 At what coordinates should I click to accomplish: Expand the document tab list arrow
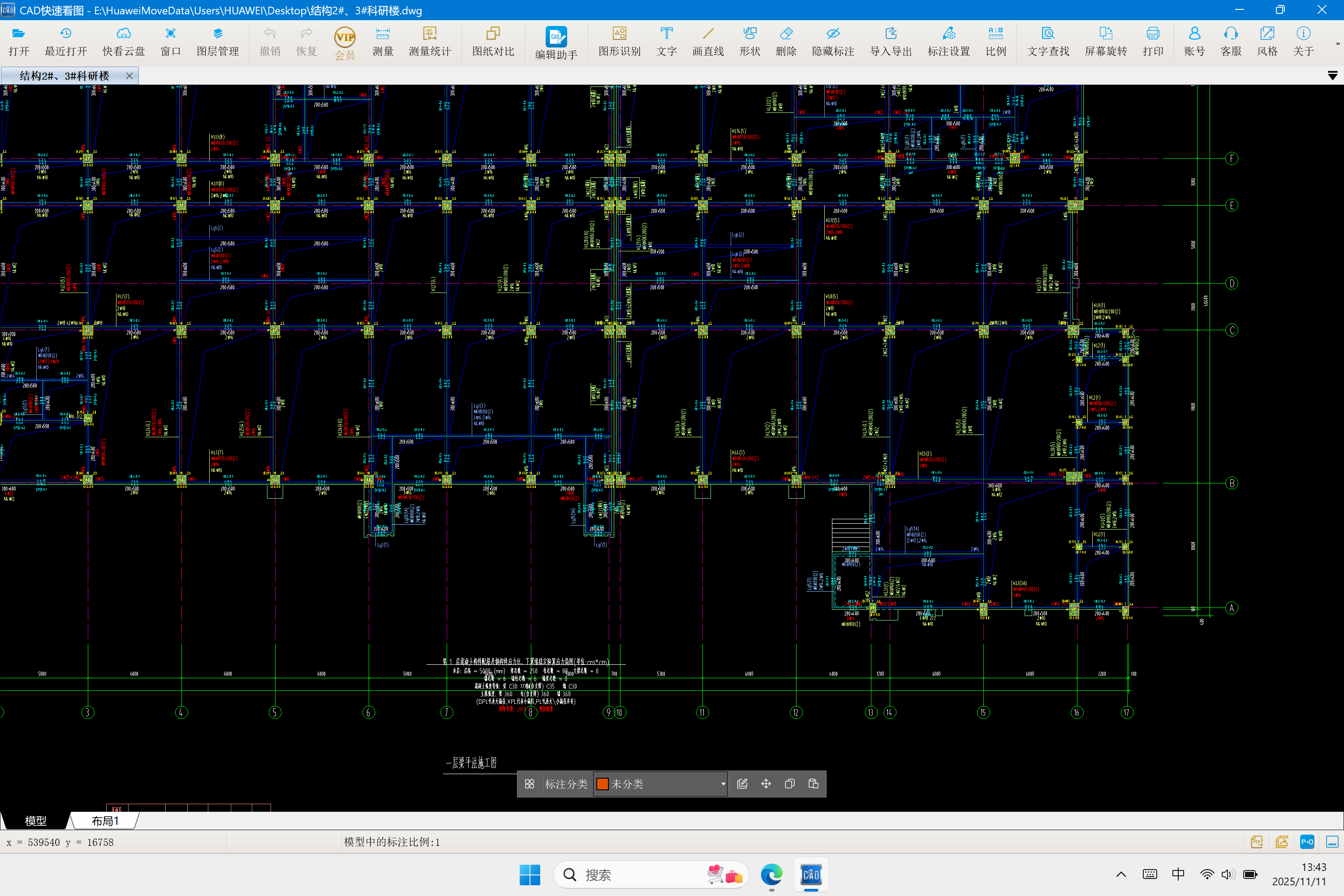click(1332, 76)
